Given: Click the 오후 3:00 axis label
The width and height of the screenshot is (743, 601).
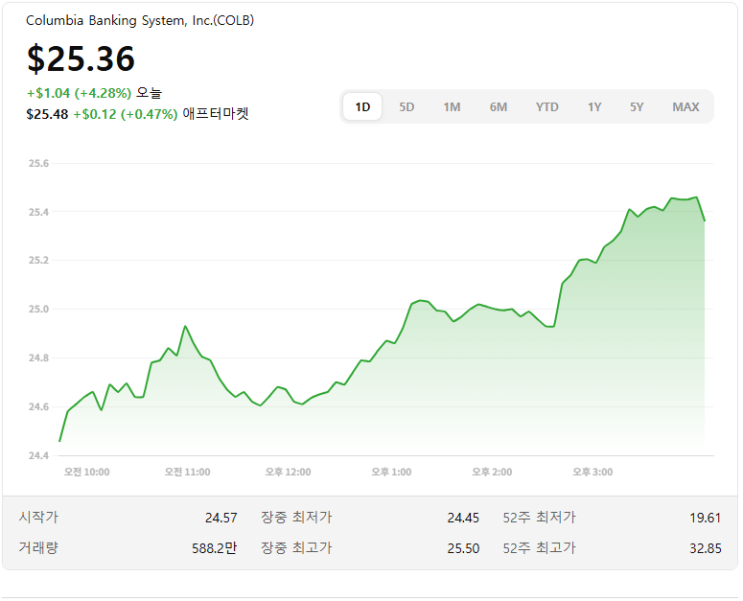Looking at the screenshot, I should (x=593, y=472).
